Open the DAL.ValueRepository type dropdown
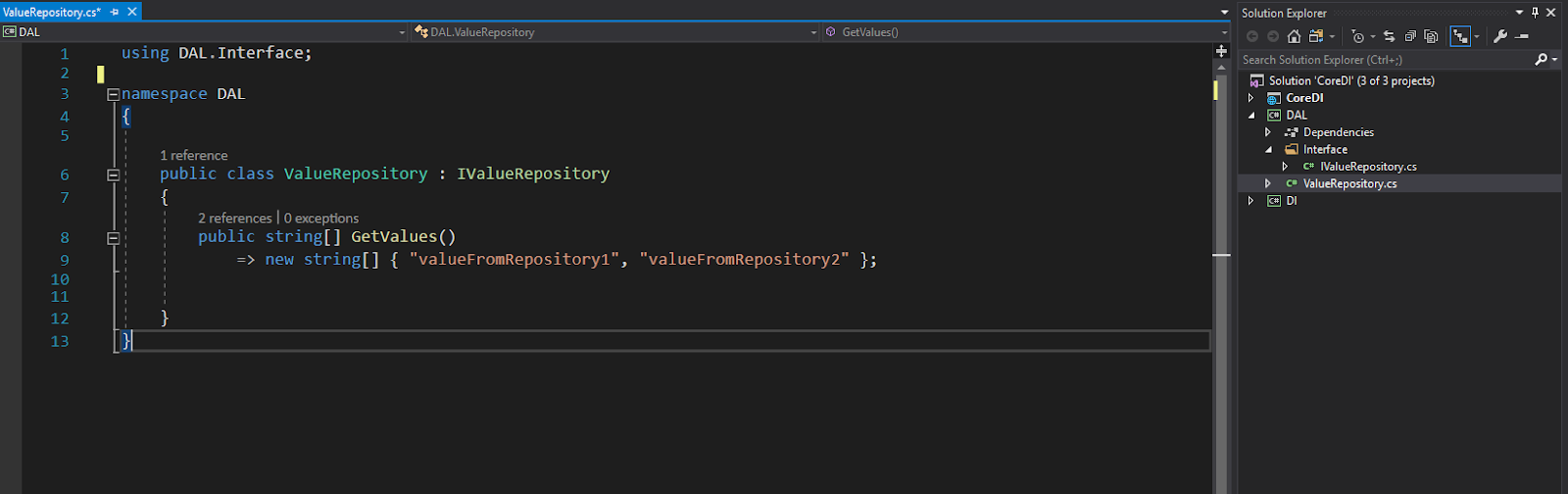 point(813,32)
